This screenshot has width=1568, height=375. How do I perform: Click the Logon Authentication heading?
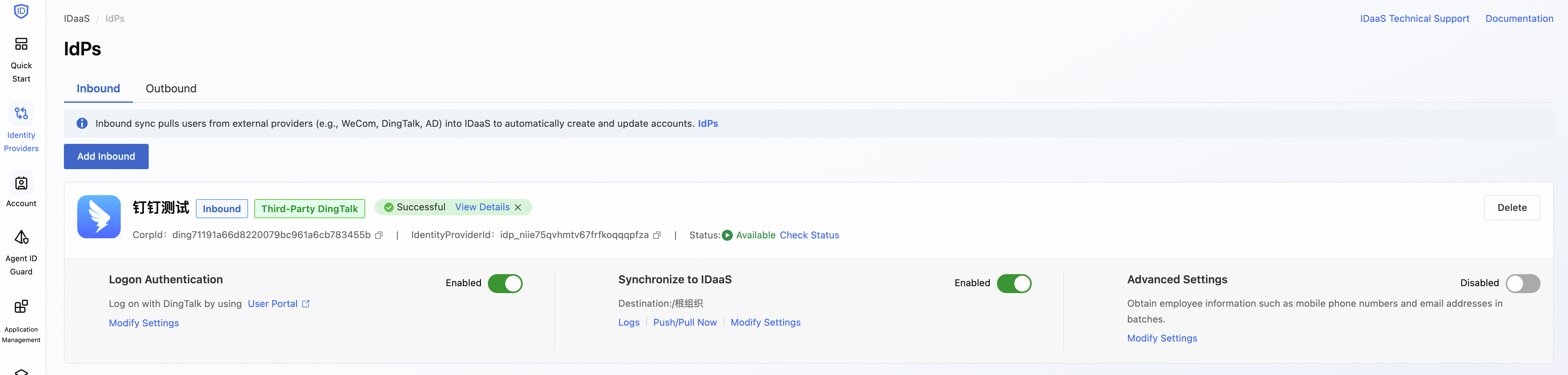[165, 280]
